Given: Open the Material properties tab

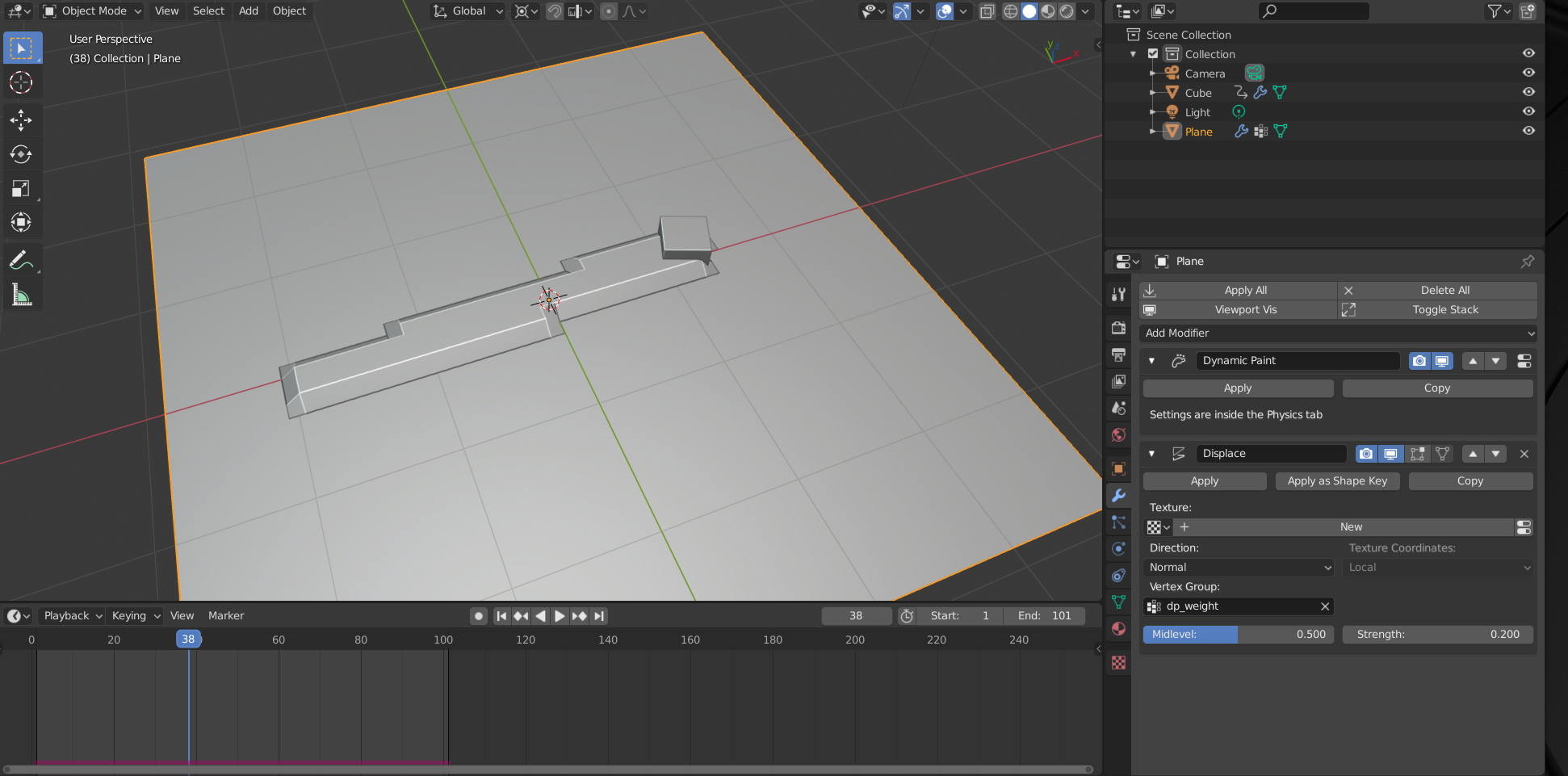Looking at the screenshot, I should 1118,628.
